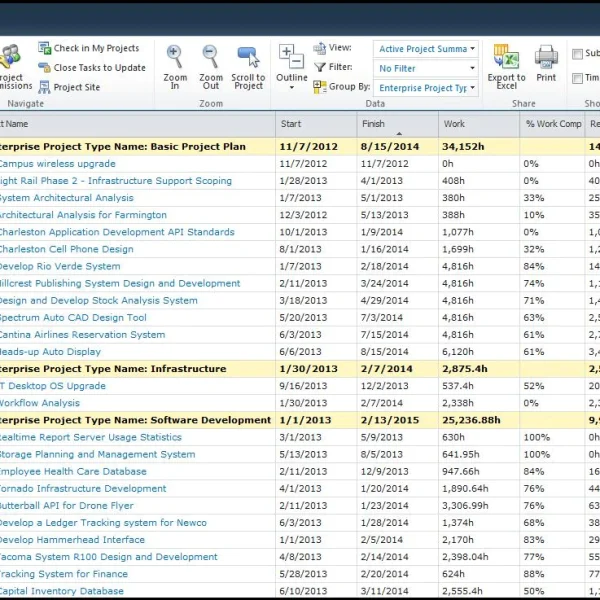Select the Infrastructure group row
The height and width of the screenshot is (600, 600).
tap(300, 369)
